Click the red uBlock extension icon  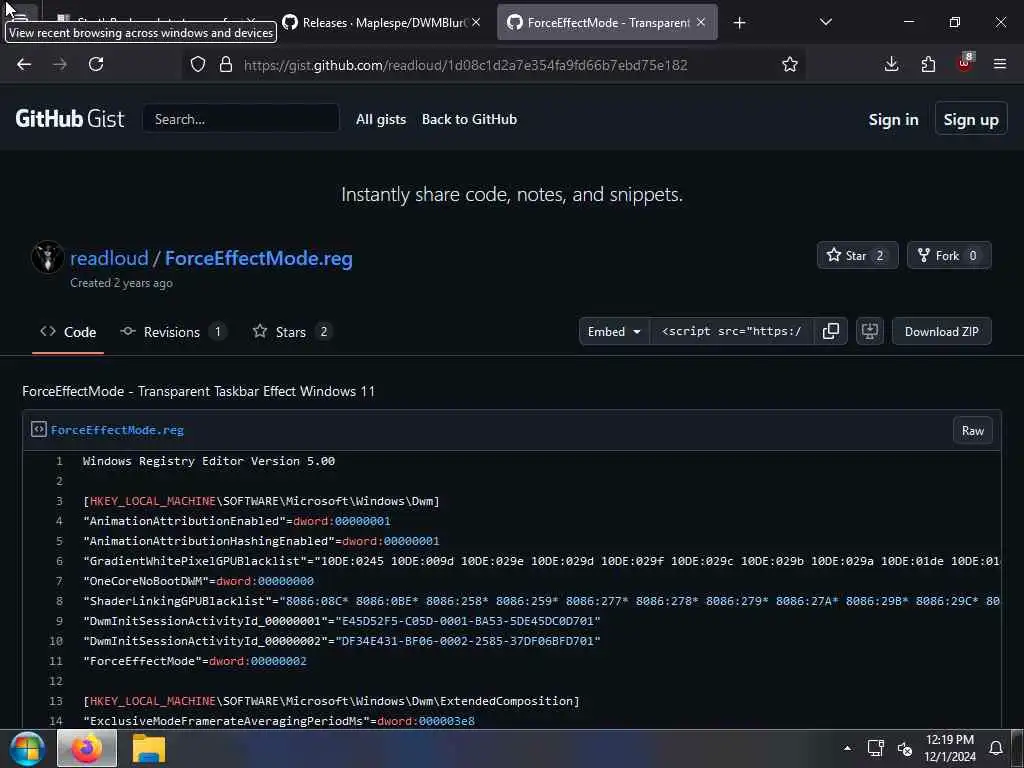pos(965,63)
